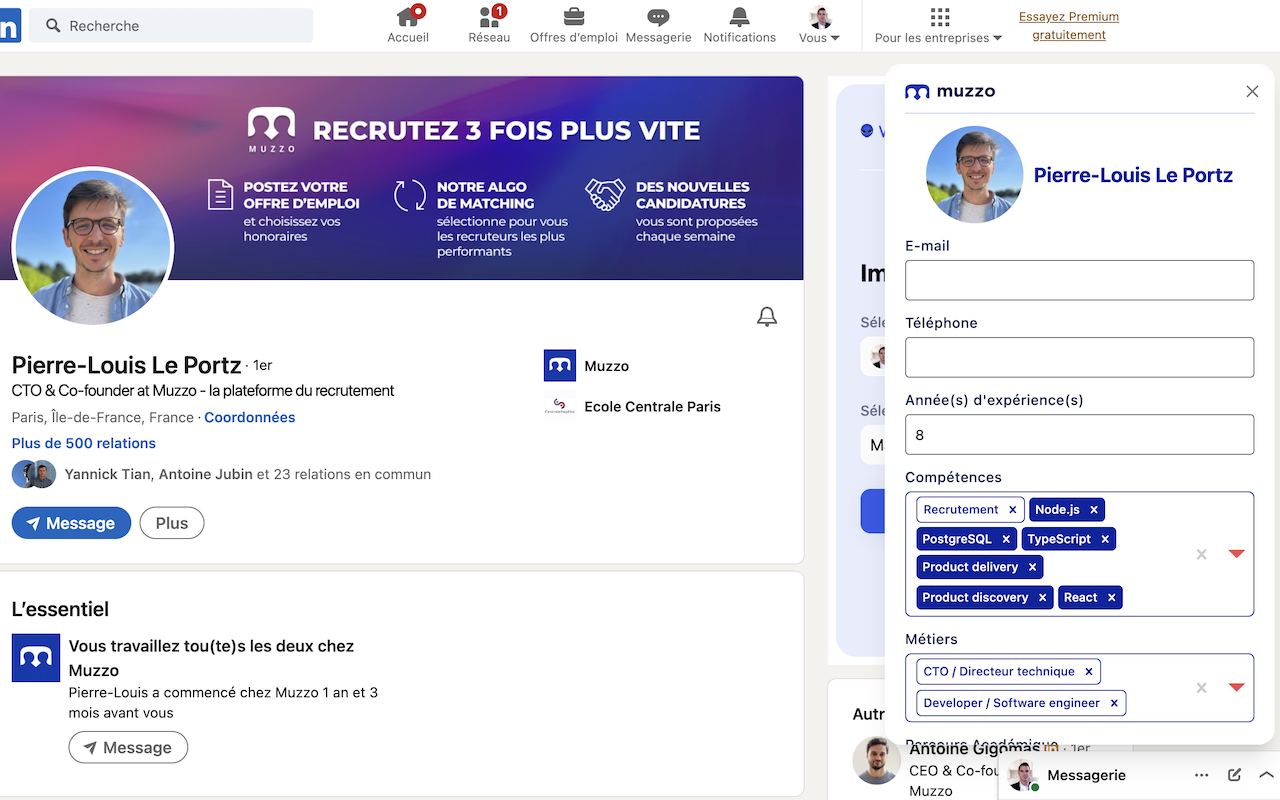
Task: Focus the E-mail input field
Action: (x=1079, y=281)
